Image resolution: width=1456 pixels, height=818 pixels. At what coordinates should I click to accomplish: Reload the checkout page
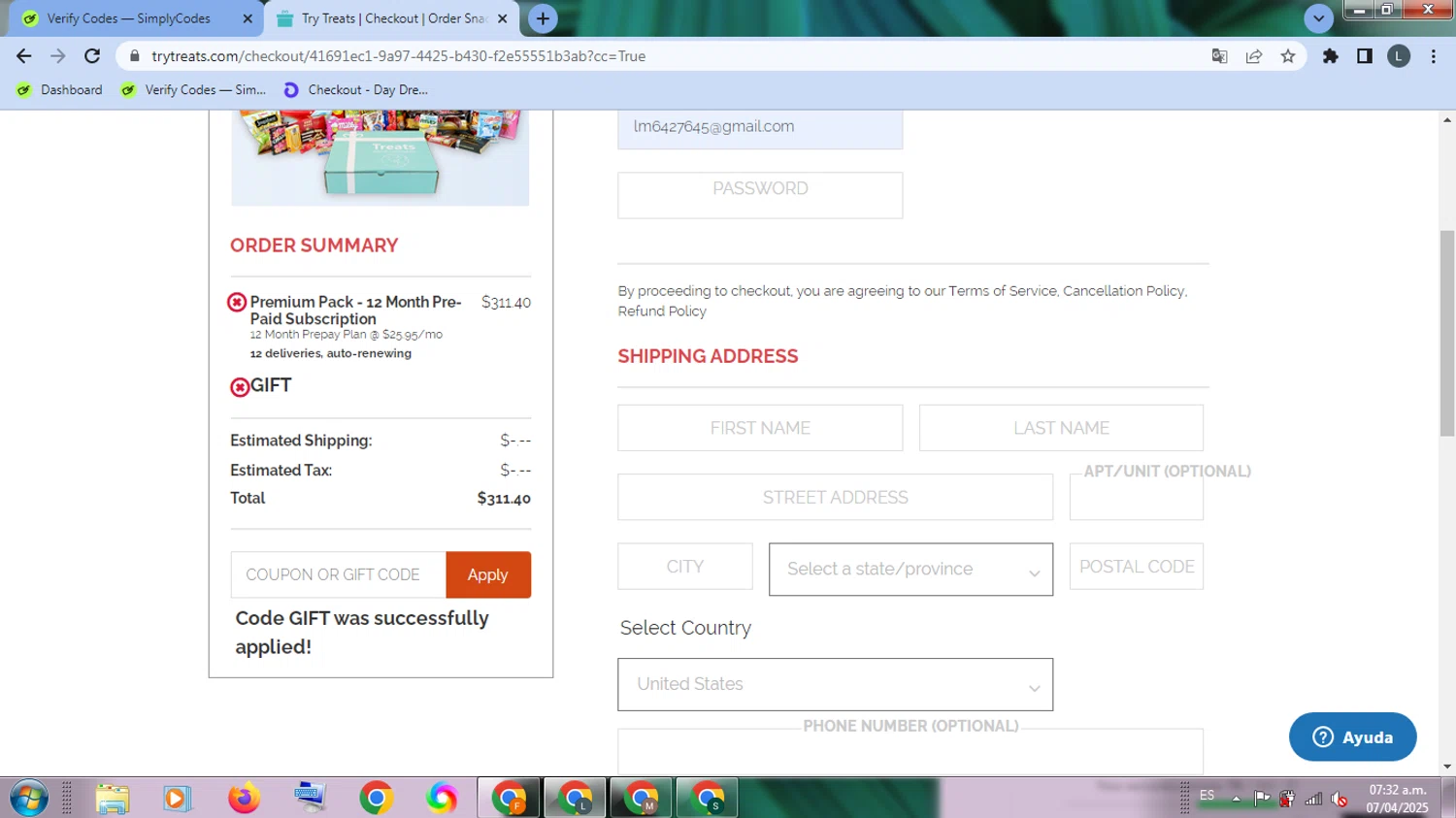(92, 56)
